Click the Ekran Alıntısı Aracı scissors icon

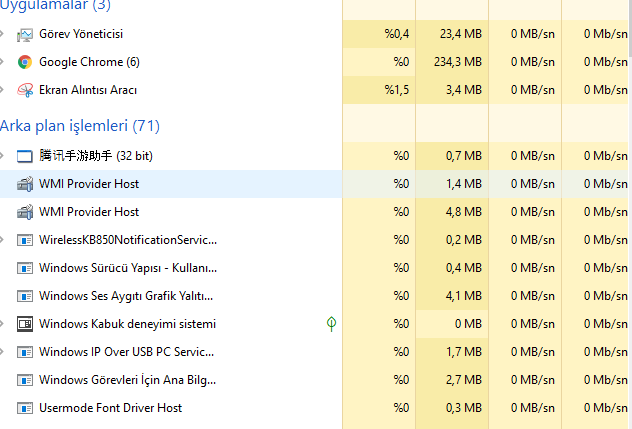[x=25, y=90]
